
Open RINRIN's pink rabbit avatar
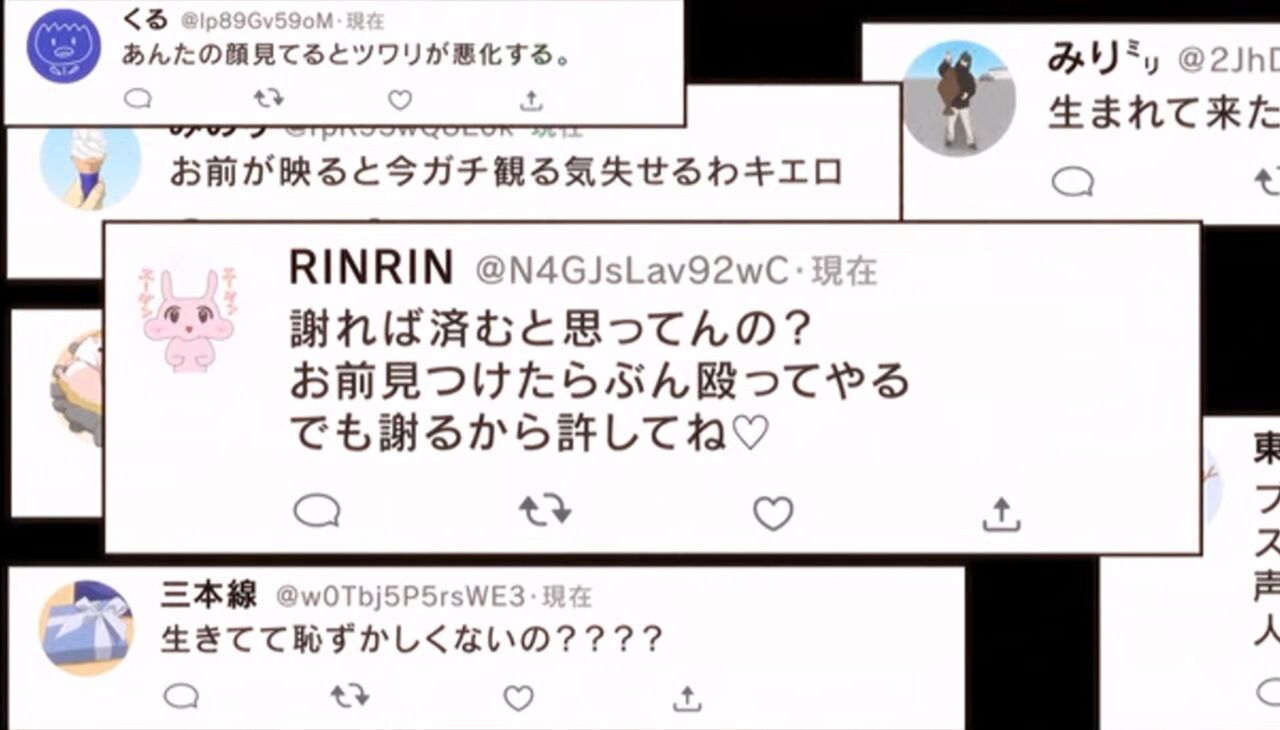187,319
